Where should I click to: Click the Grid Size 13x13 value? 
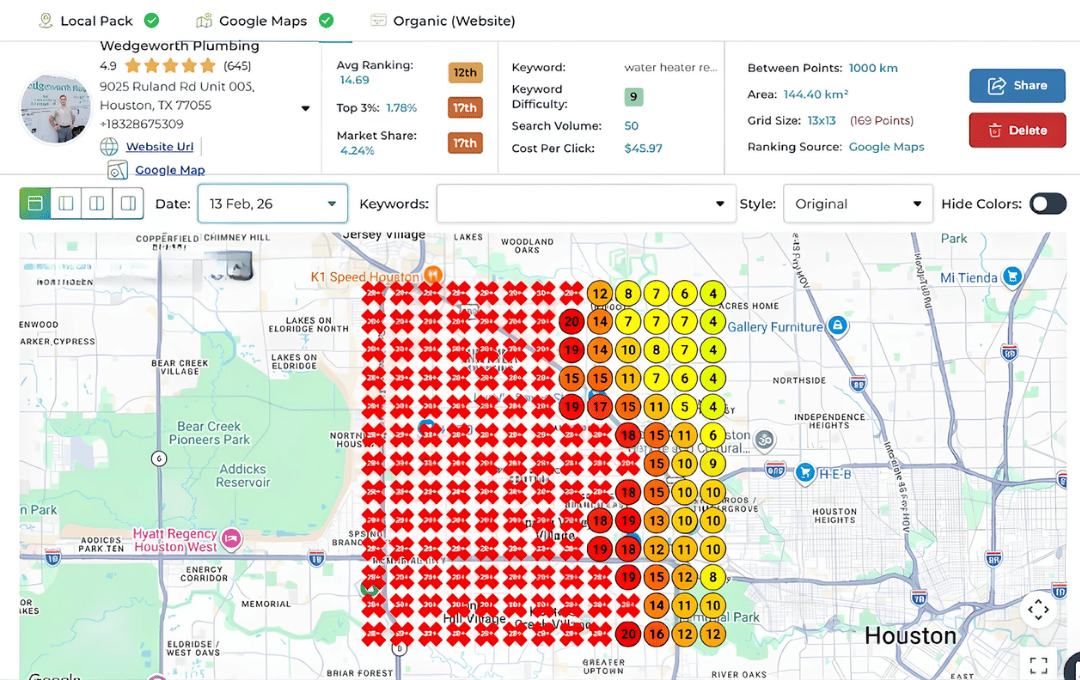pyautogui.click(x=821, y=121)
